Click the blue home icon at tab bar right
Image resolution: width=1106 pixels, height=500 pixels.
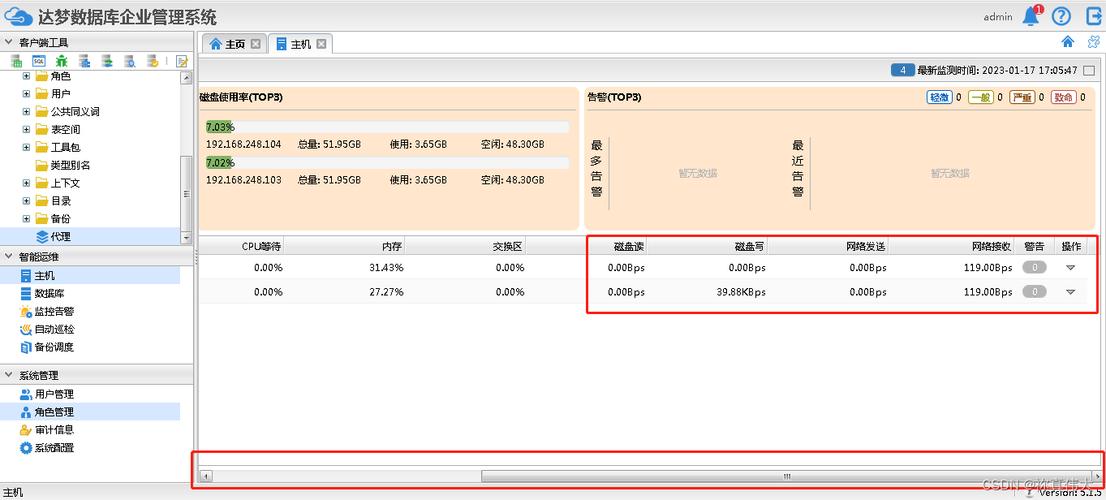pyautogui.click(x=1068, y=42)
